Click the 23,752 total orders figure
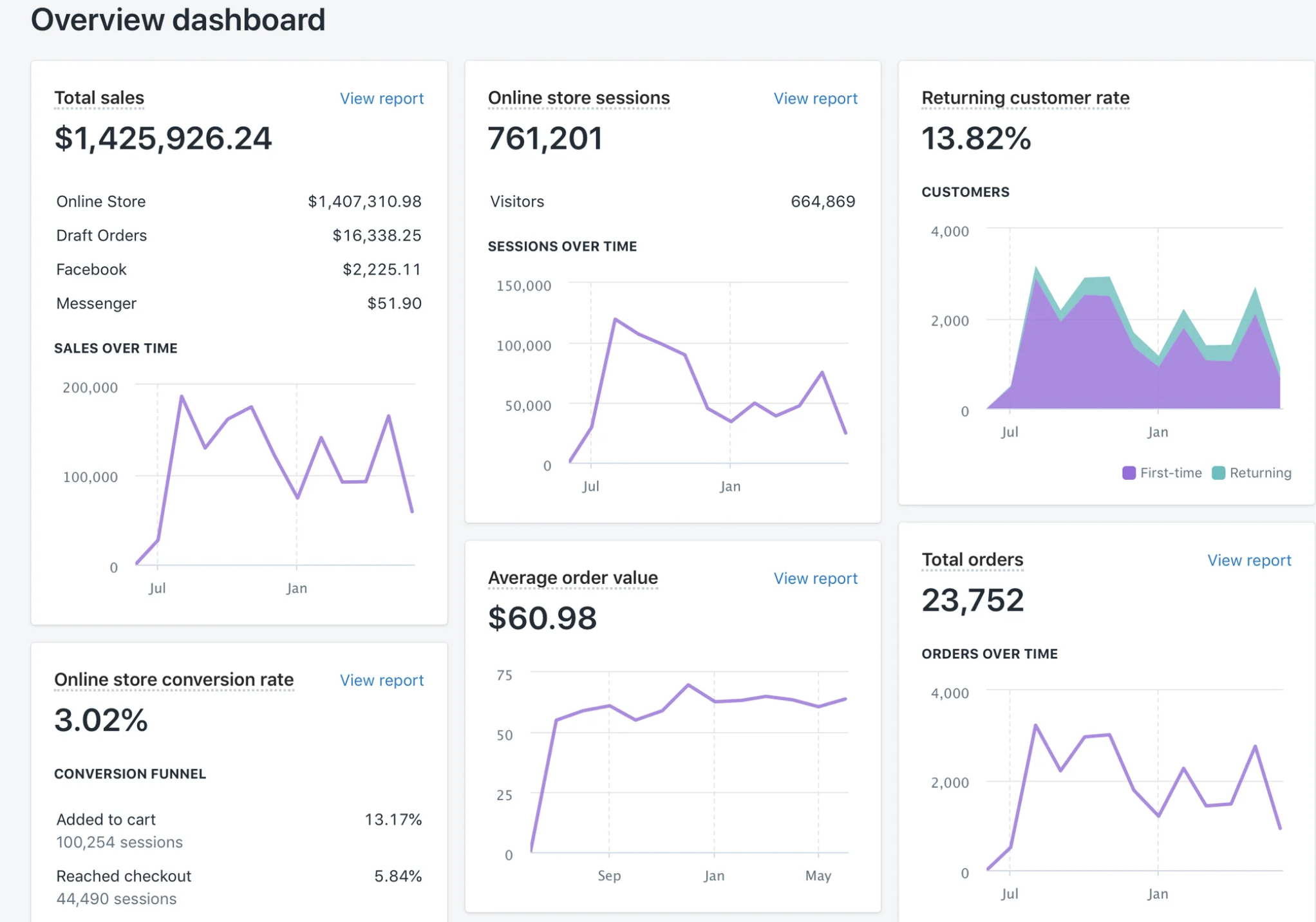The height and width of the screenshot is (922, 1316). pyautogui.click(x=972, y=600)
